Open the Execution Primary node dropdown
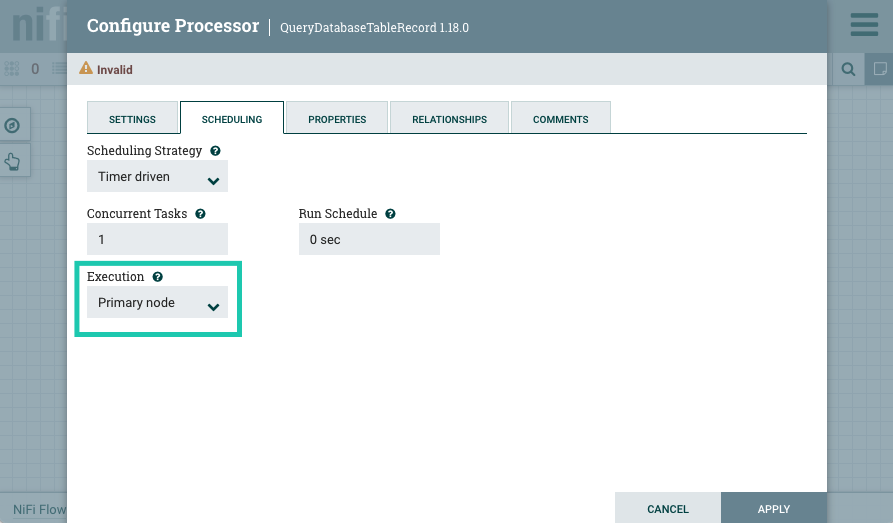The width and height of the screenshot is (893, 523). click(x=157, y=303)
